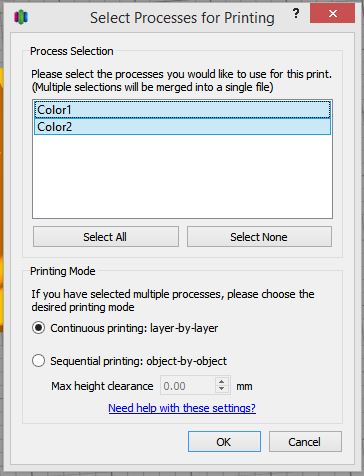Click the Select Processes for Printing title
This screenshot has height=476, width=364.
coord(182,17)
